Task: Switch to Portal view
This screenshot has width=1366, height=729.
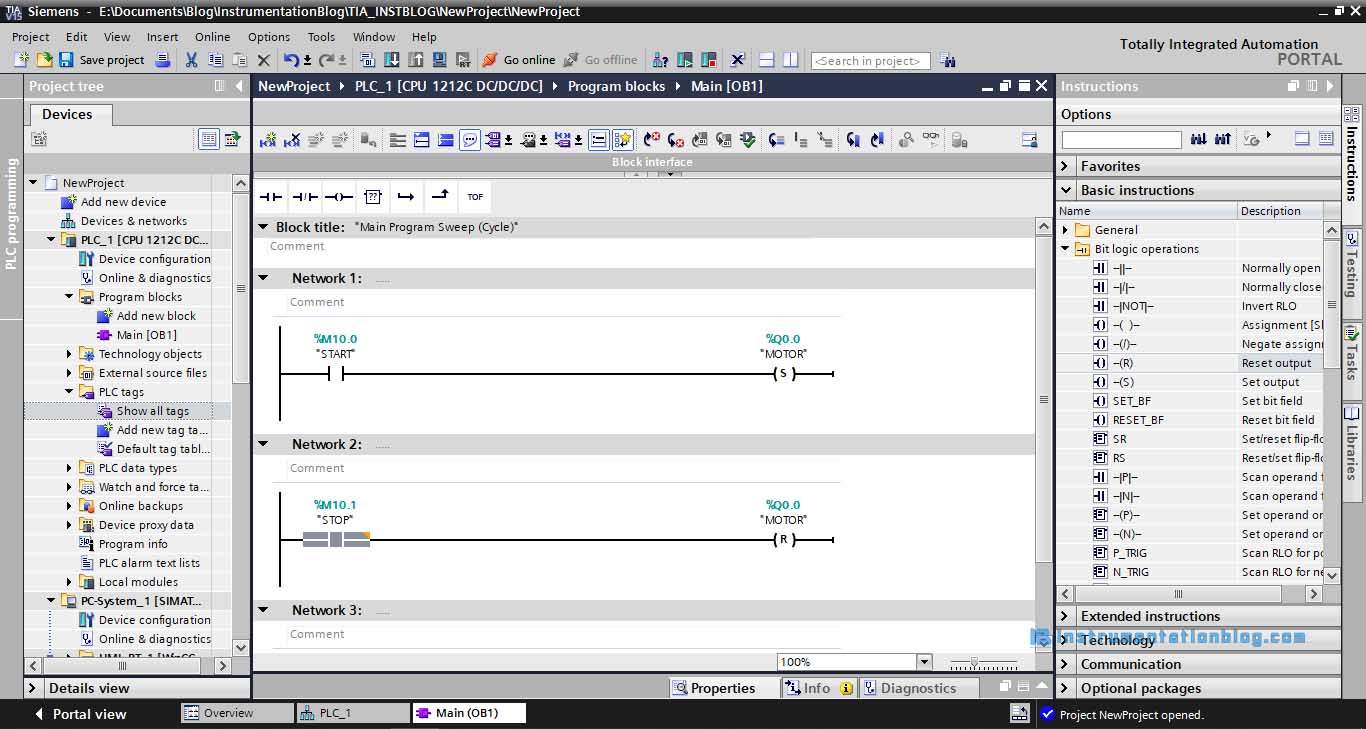Action: (x=80, y=714)
